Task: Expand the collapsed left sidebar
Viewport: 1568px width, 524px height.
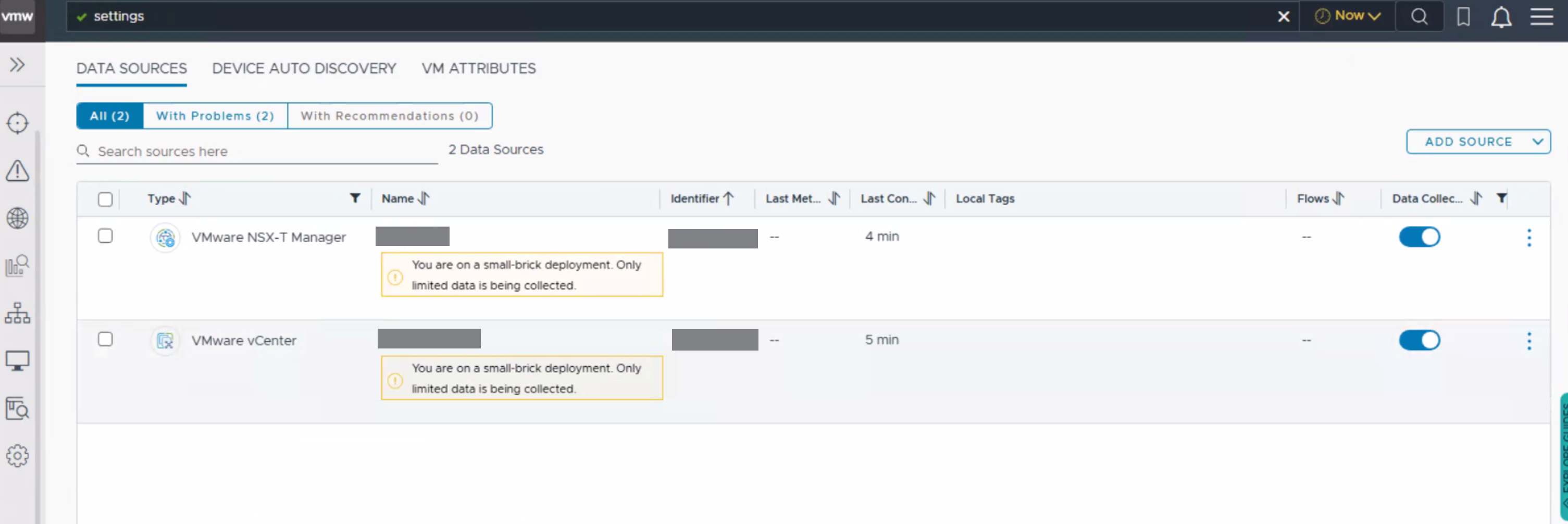Action: (x=18, y=65)
